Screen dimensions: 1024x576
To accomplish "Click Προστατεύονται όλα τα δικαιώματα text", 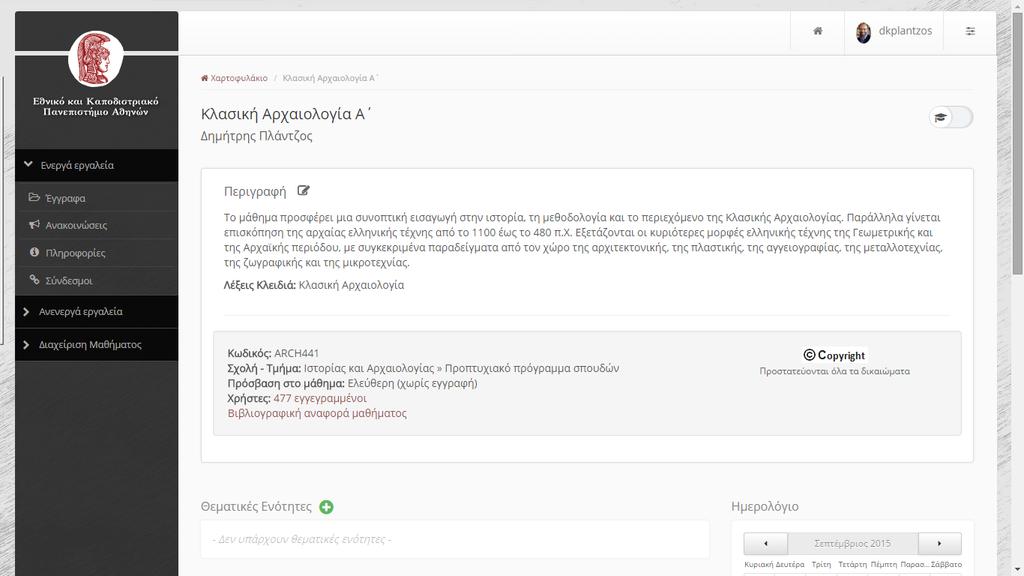I will tap(834, 371).
